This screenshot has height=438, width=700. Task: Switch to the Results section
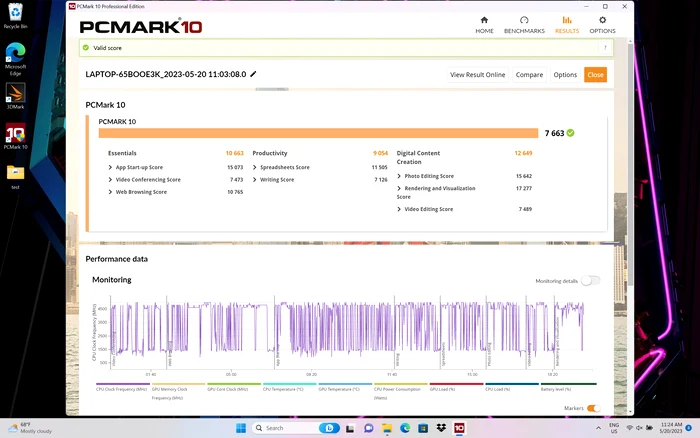coord(567,25)
